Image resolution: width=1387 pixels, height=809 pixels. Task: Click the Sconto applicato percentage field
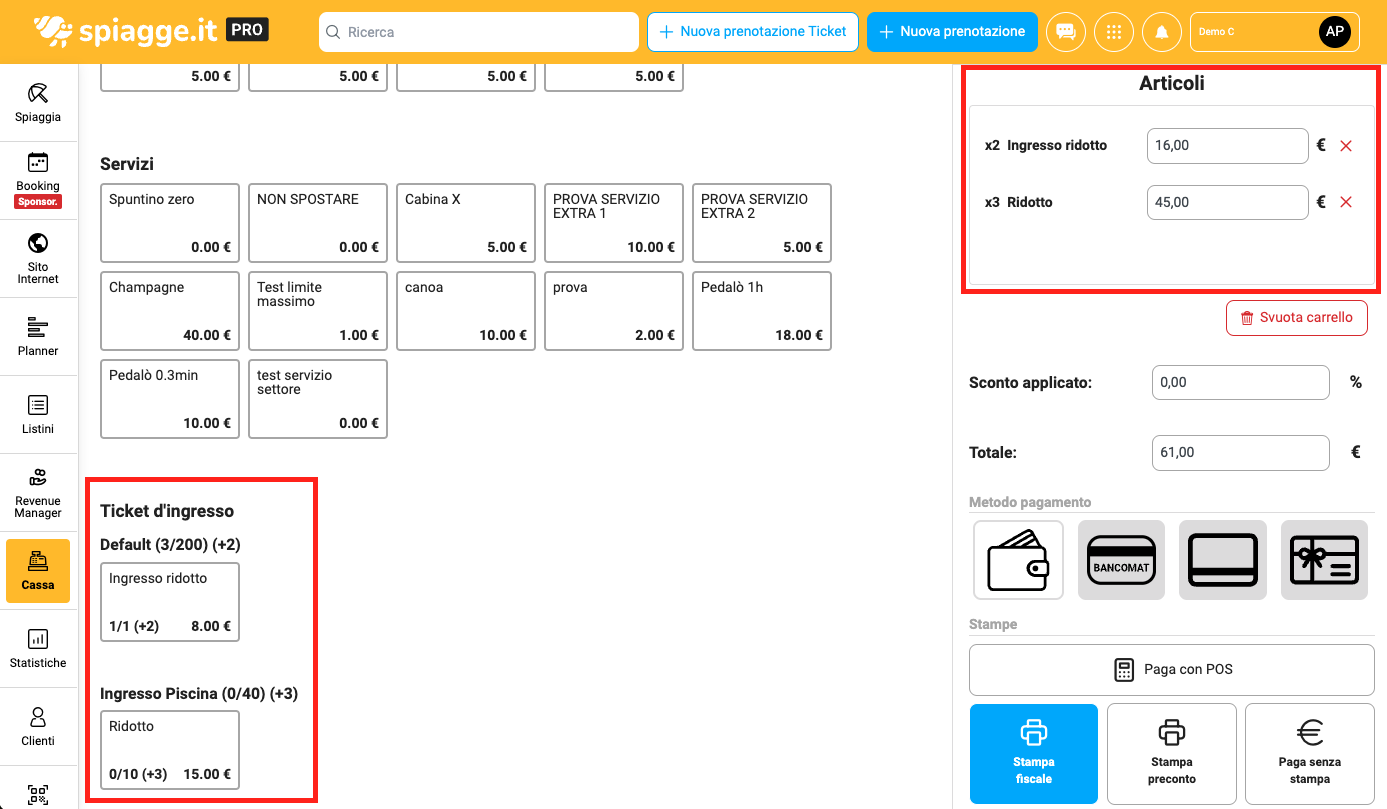(1240, 382)
